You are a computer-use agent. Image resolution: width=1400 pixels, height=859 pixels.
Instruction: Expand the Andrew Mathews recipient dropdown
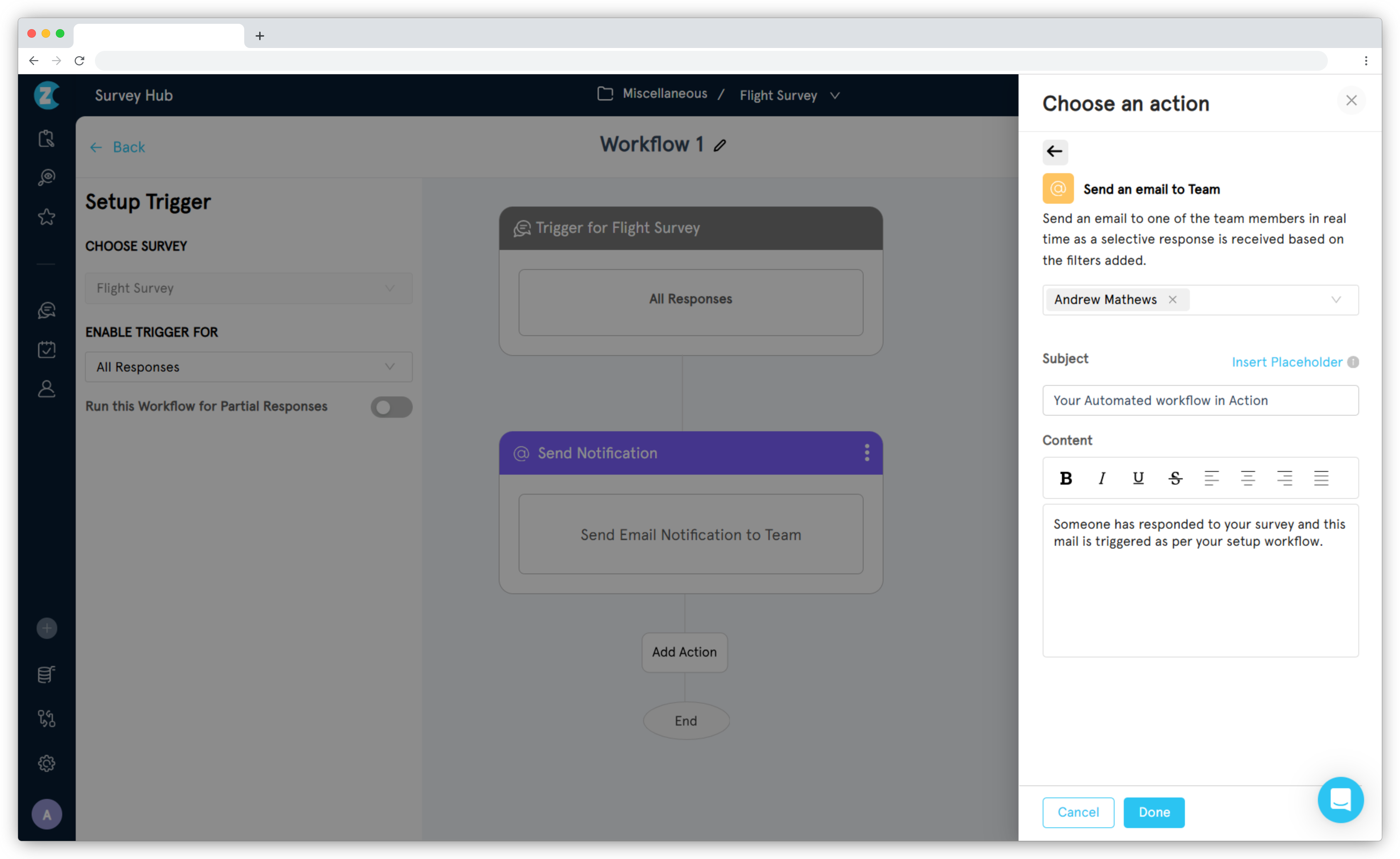coord(1336,300)
